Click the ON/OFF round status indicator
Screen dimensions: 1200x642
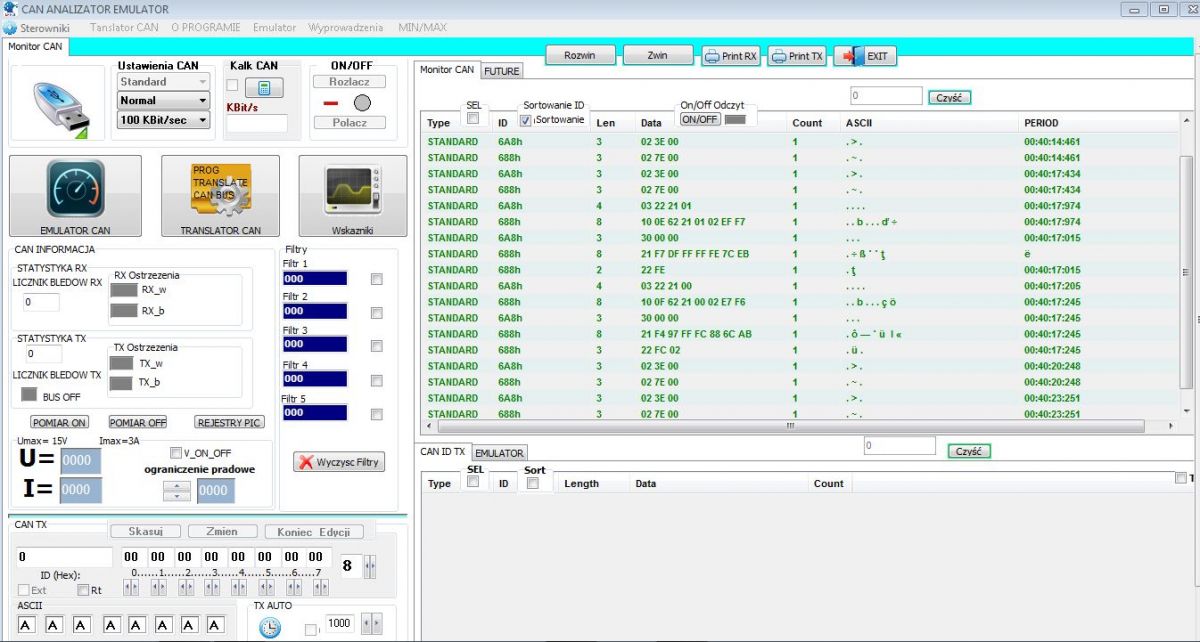click(x=362, y=103)
